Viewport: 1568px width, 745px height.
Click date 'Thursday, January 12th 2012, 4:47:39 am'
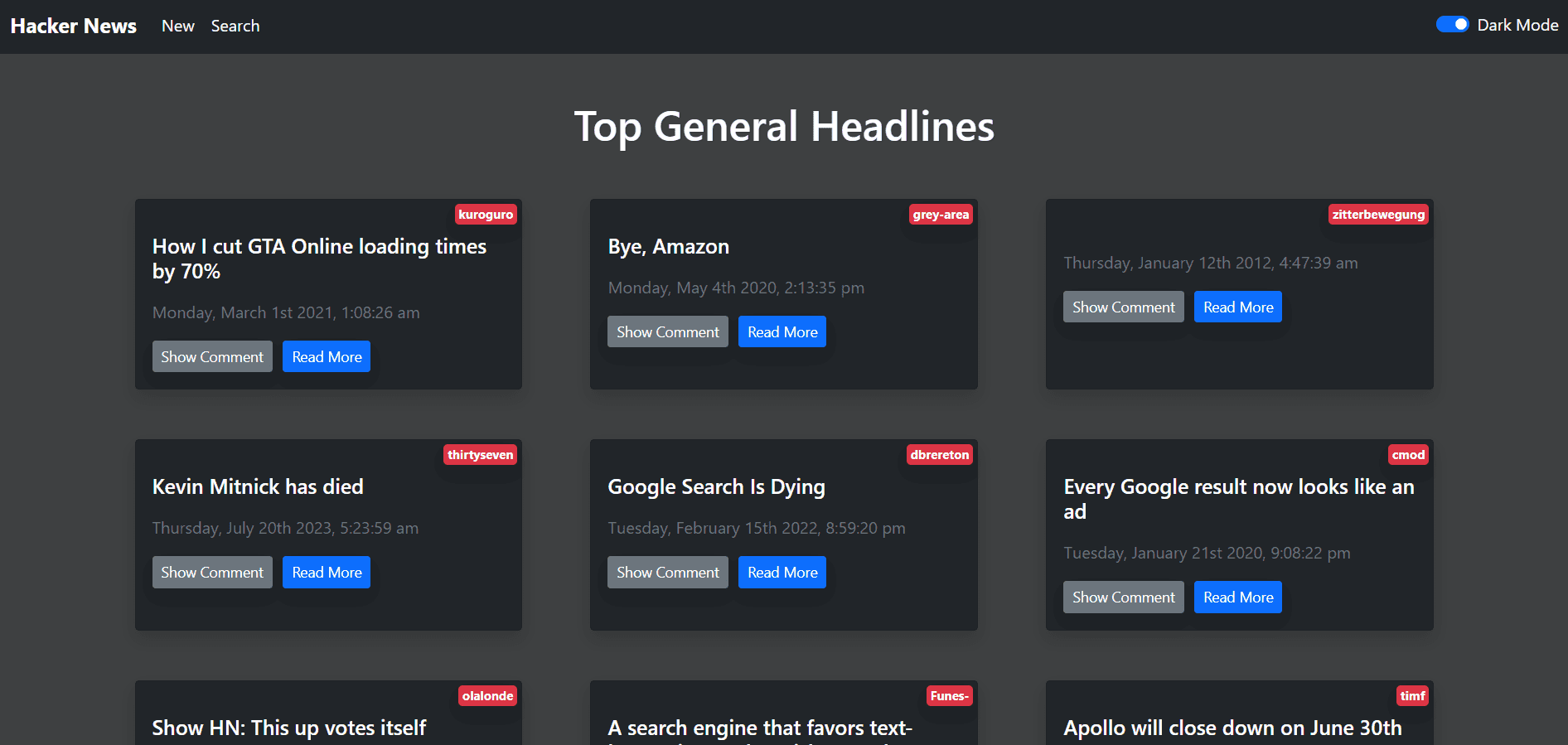pyautogui.click(x=1211, y=263)
